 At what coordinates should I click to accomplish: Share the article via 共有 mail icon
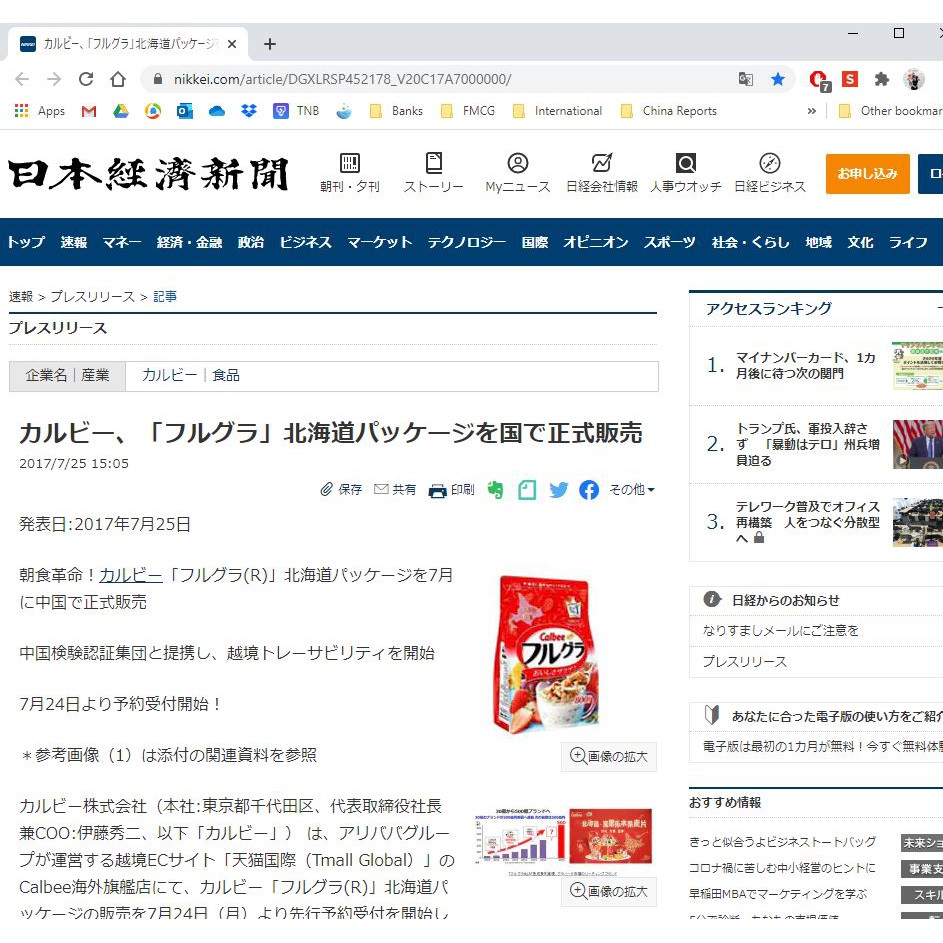click(395, 490)
